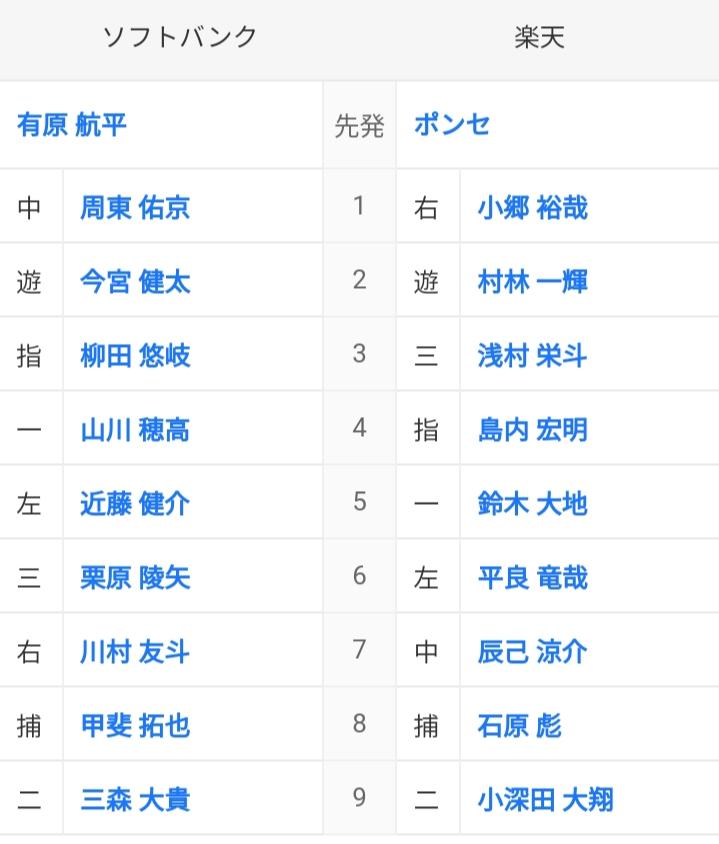This screenshot has height=844, width=719.
Task: Open 今宮 健太 player page
Action: click(135, 282)
